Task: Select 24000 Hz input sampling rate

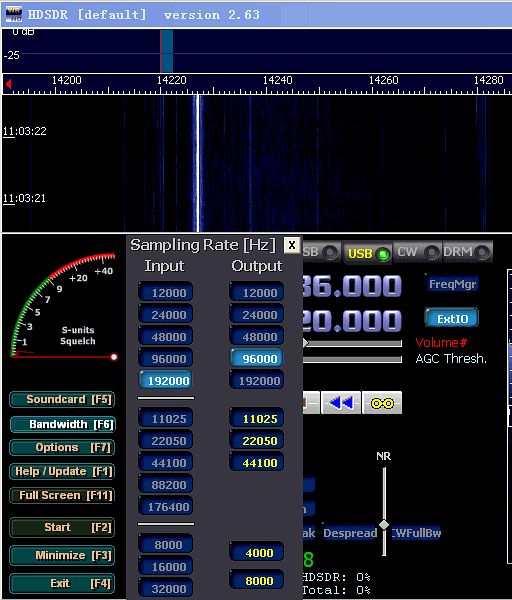Action: pos(165,315)
